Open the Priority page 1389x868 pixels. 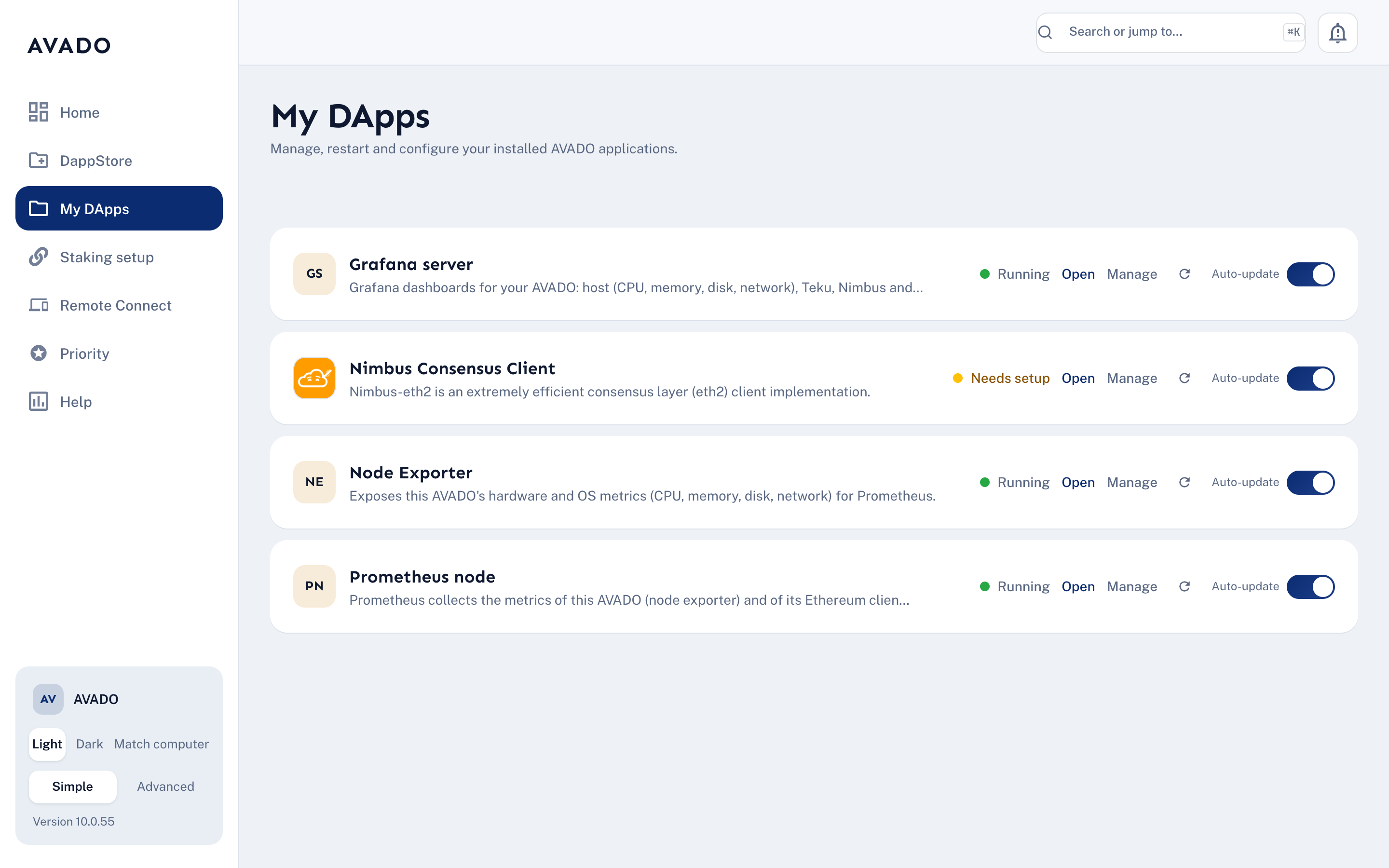click(x=119, y=353)
